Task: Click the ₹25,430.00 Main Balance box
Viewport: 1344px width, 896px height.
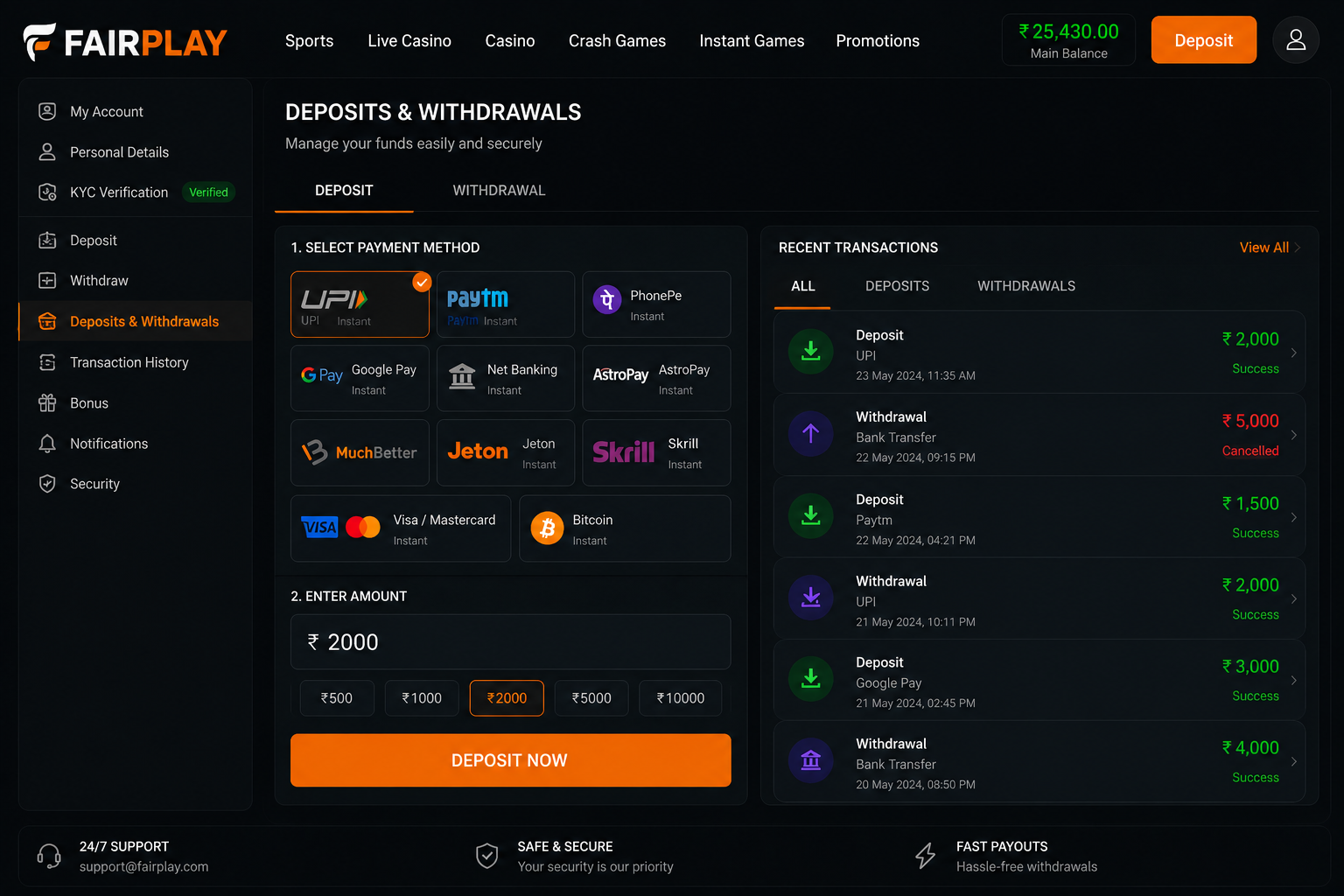Action: tap(1068, 40)
